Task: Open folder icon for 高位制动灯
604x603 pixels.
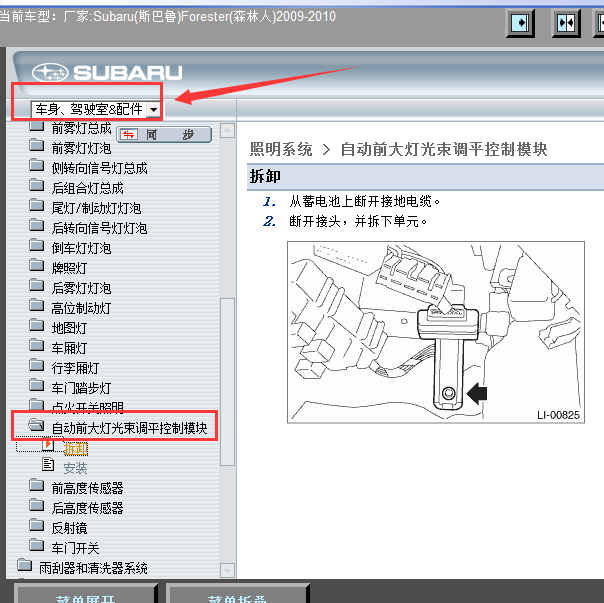Action: pyautogui.click(x=37, y=306)
